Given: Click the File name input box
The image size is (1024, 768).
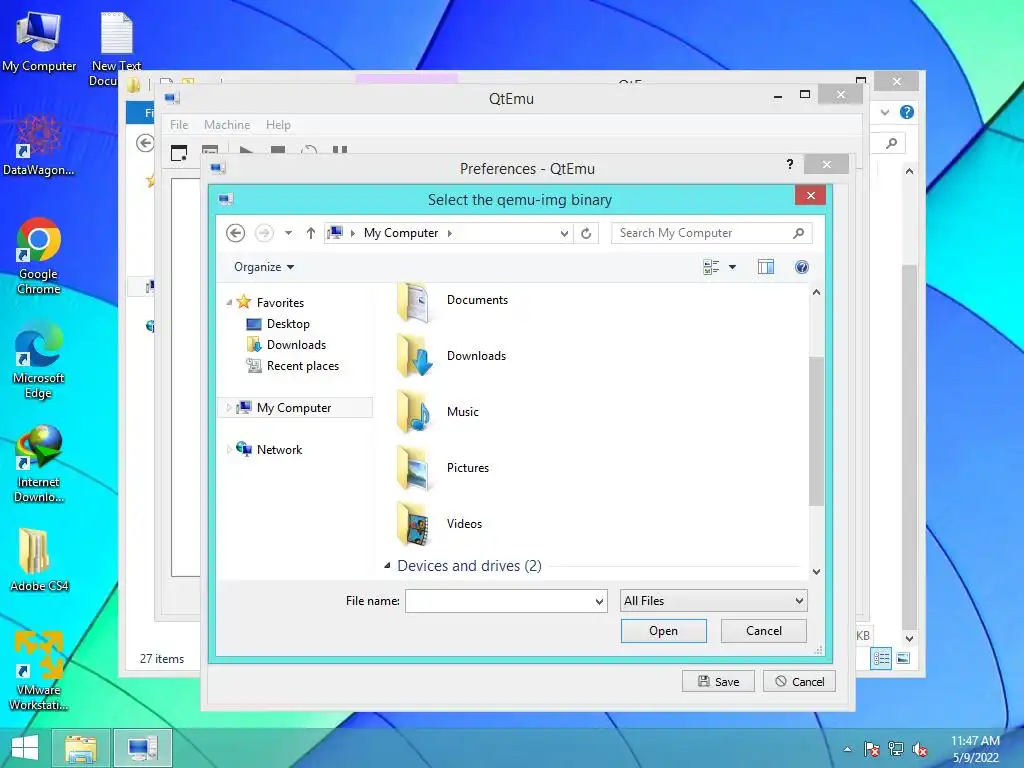Looking at the screenshot, I should click(499, 601).
